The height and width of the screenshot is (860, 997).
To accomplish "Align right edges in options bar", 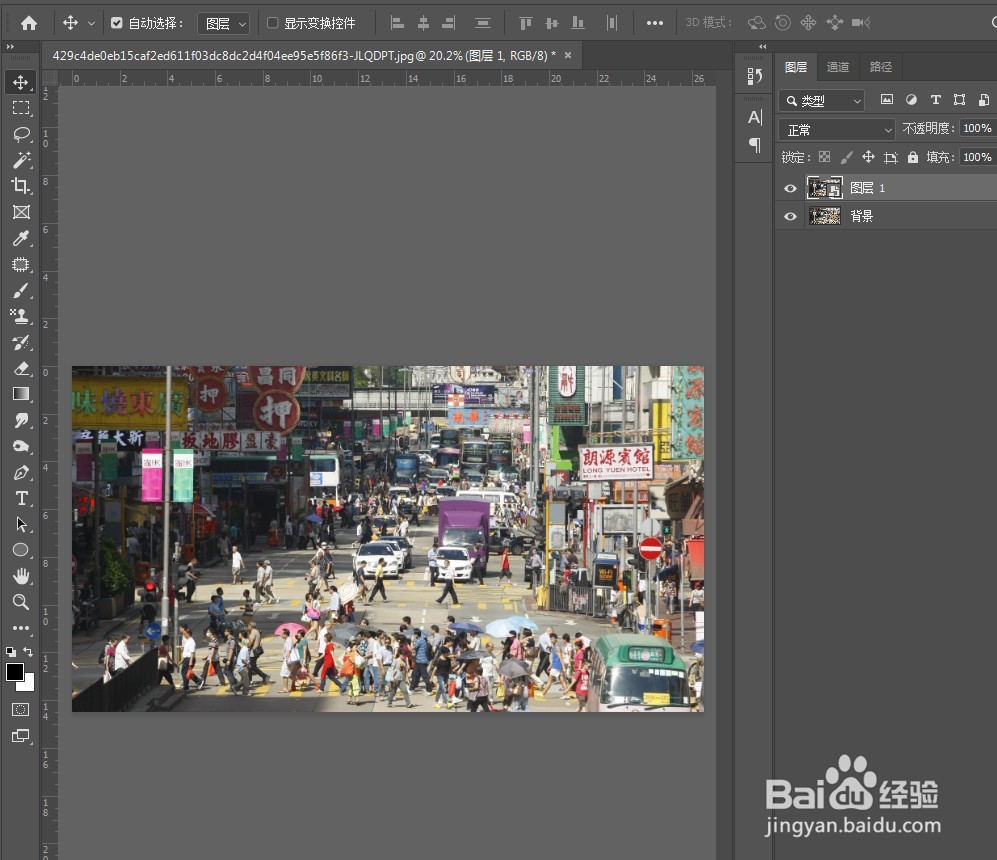I will pos(449,23).
